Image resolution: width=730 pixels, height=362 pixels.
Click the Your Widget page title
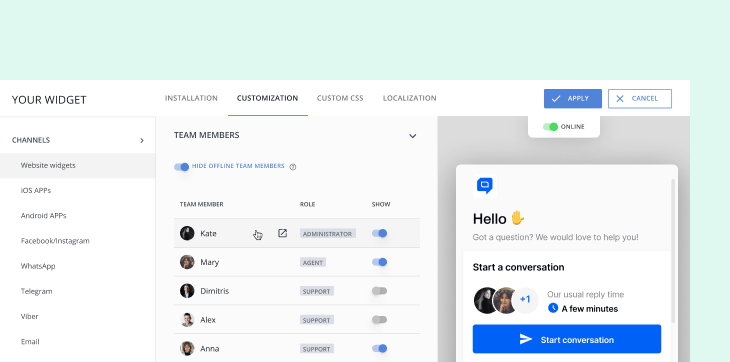coord(49,100)
